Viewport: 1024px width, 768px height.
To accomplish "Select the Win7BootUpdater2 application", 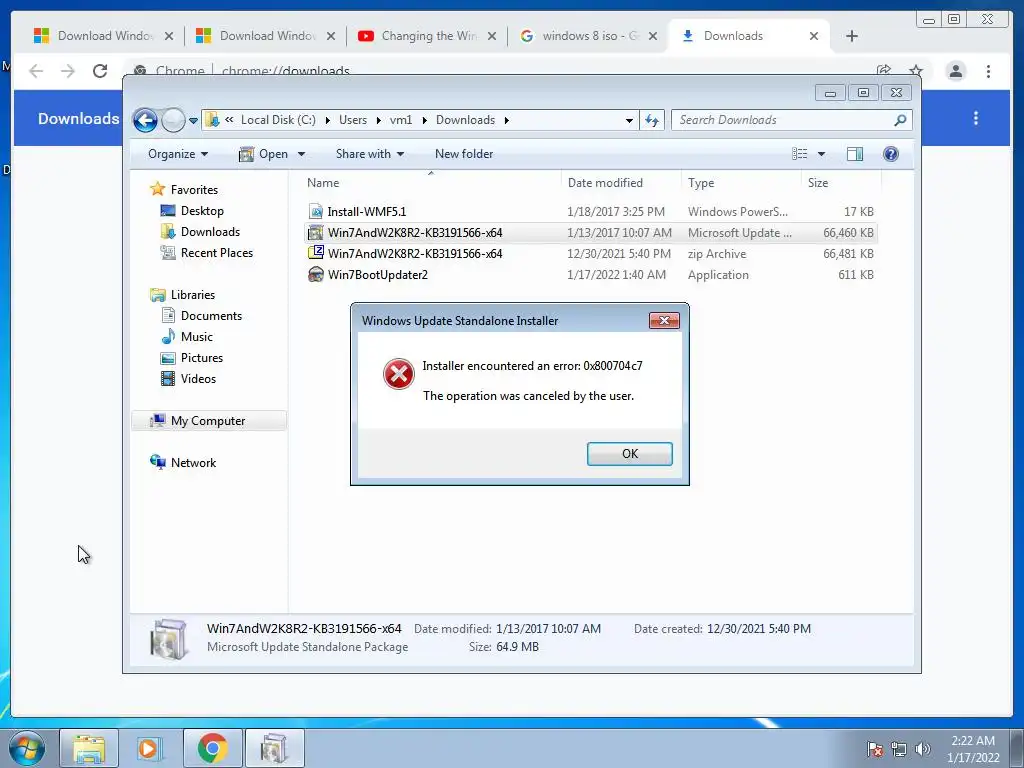I will click(590, 274).
